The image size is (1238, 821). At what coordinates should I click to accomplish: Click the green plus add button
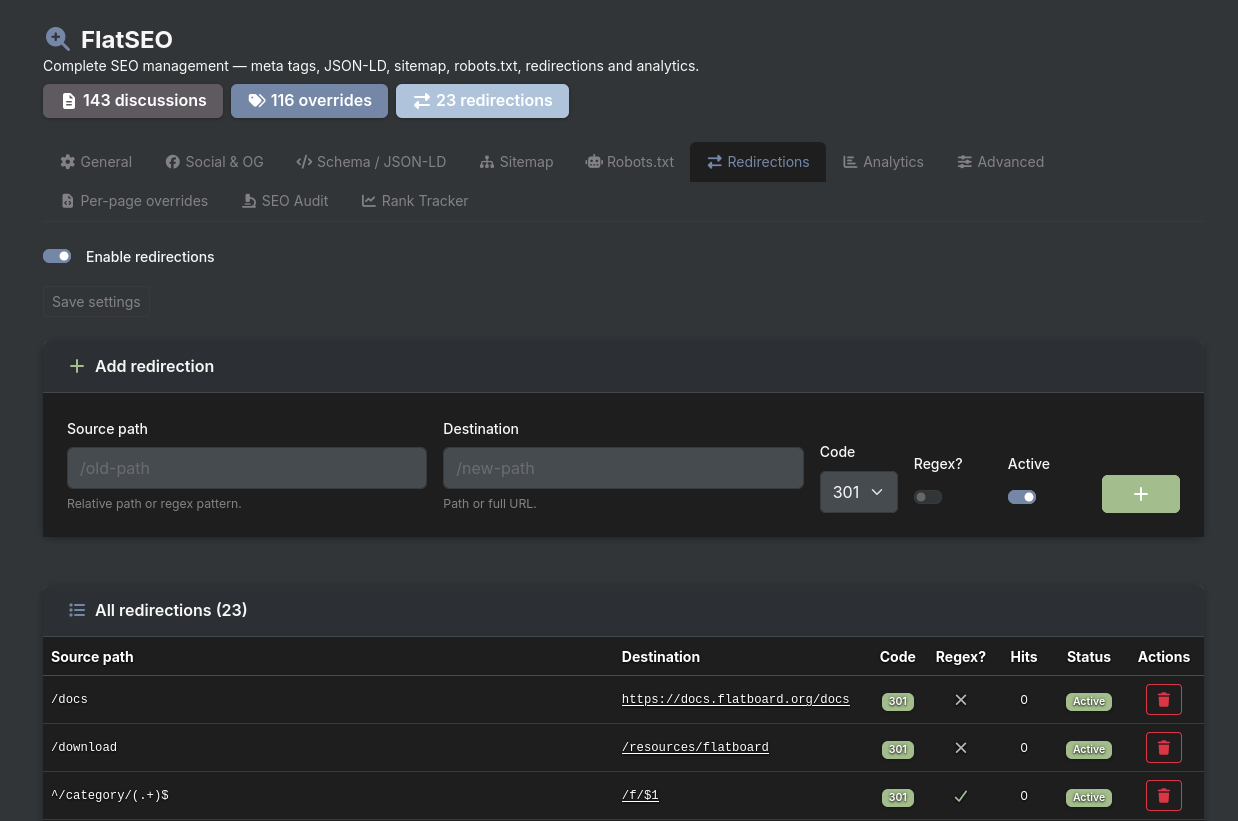1140,494
